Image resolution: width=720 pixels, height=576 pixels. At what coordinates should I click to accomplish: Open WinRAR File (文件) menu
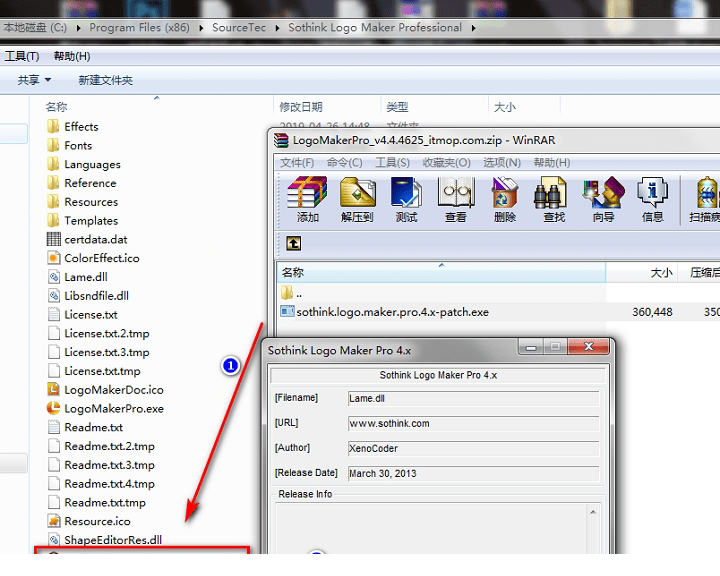coord(297,163)
